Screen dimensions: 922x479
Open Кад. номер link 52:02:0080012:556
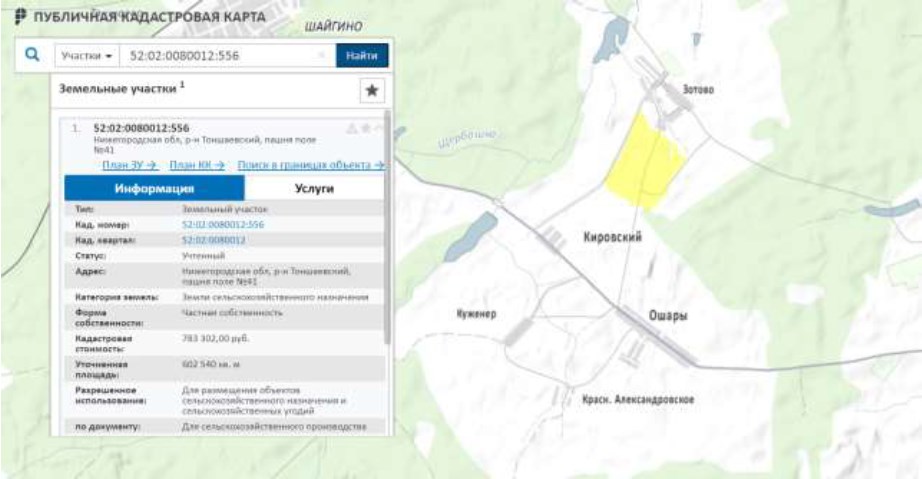(x=223, y=225)
